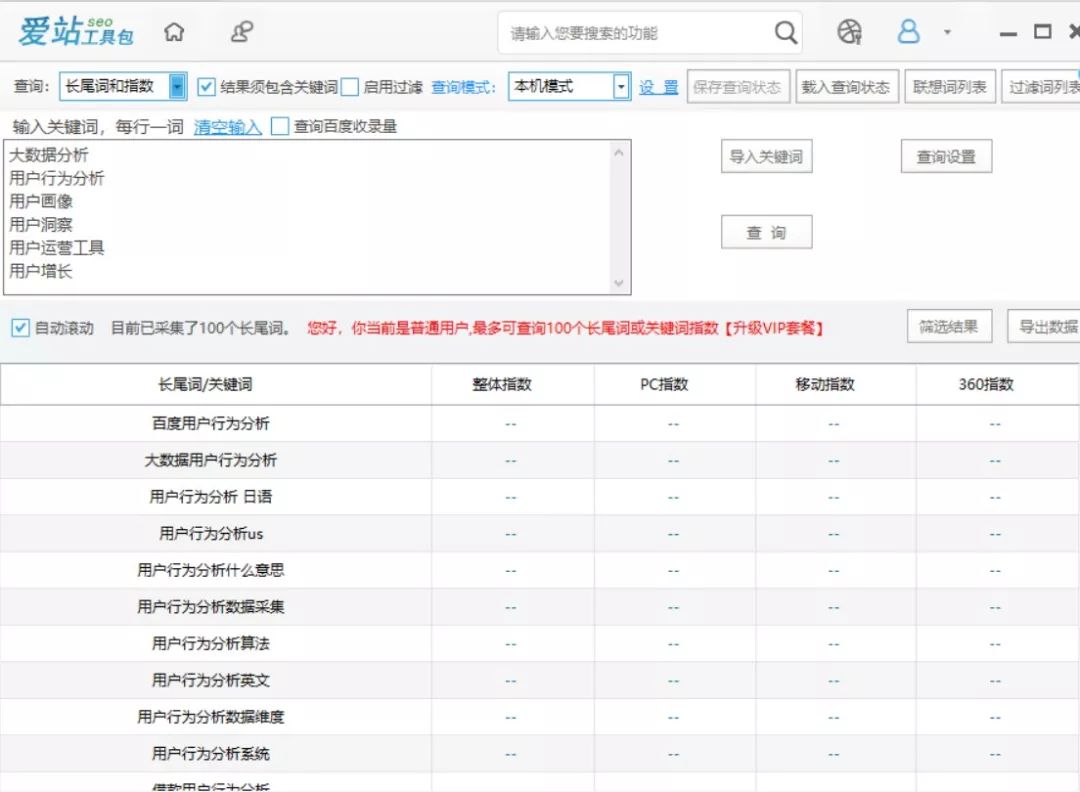Open the network/globe icon near search bar
Viewport: 1080px width, 792px height.
click(x=849, y=32)
